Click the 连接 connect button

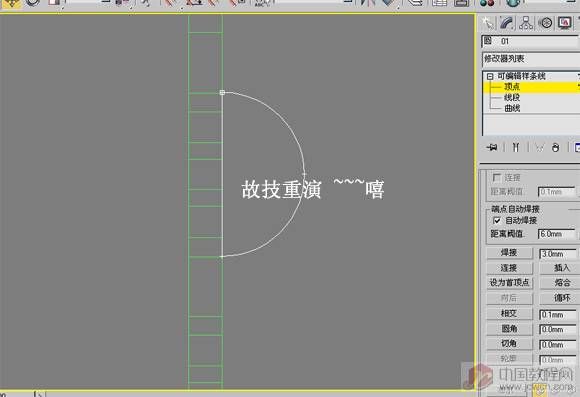click(x=509, y=268)
